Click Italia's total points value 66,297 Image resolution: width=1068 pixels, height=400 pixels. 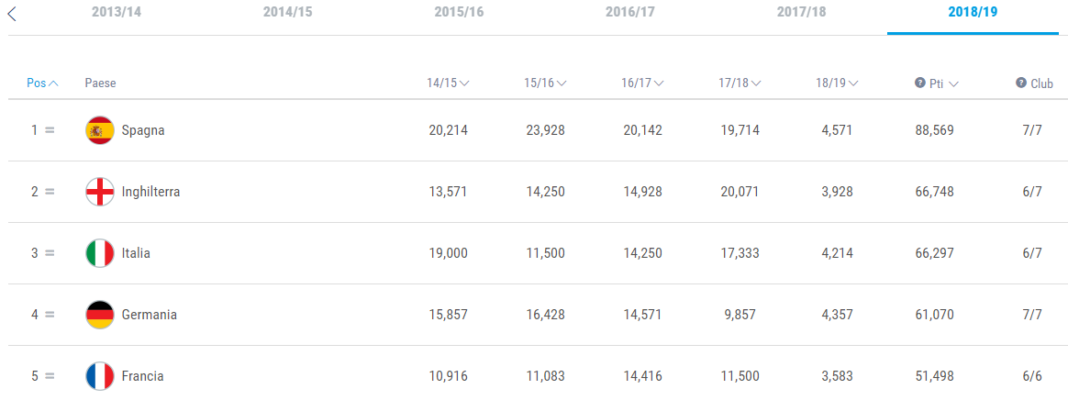934,253
